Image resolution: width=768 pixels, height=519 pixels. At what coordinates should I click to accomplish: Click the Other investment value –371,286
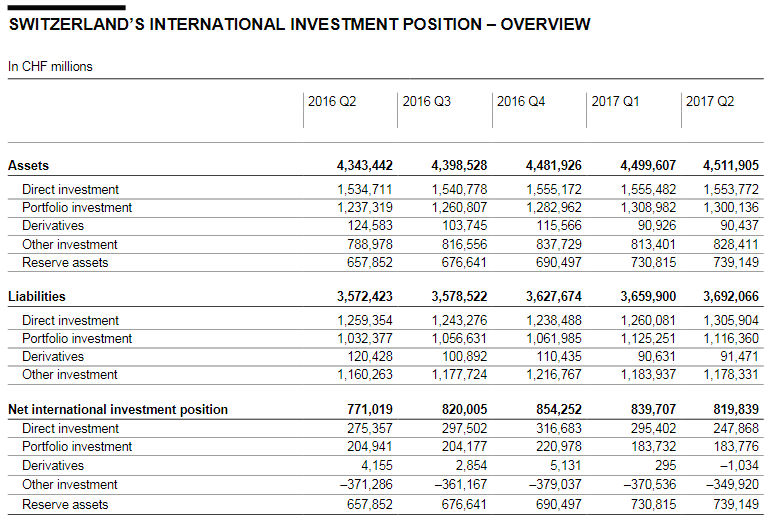365,485
